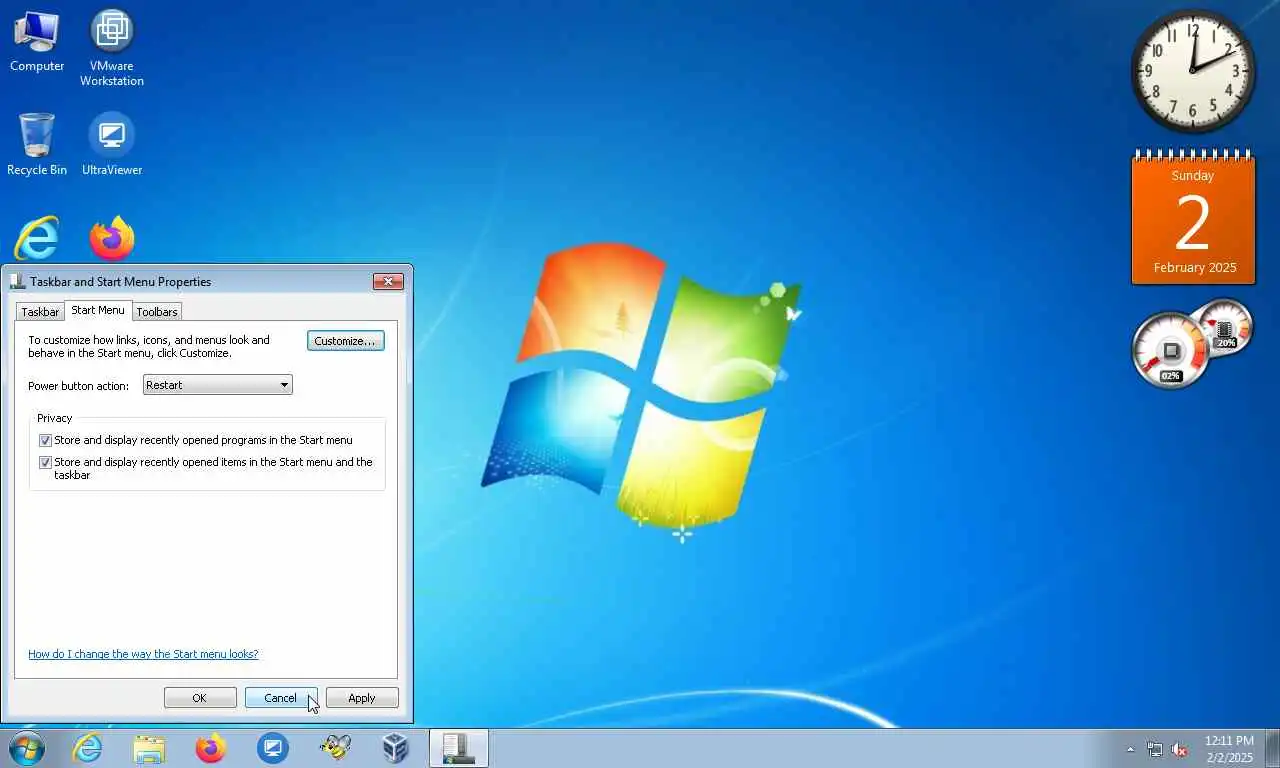
Task: Close the Taskbar and Start Menu Properties dialog
Action: point(388,281)
